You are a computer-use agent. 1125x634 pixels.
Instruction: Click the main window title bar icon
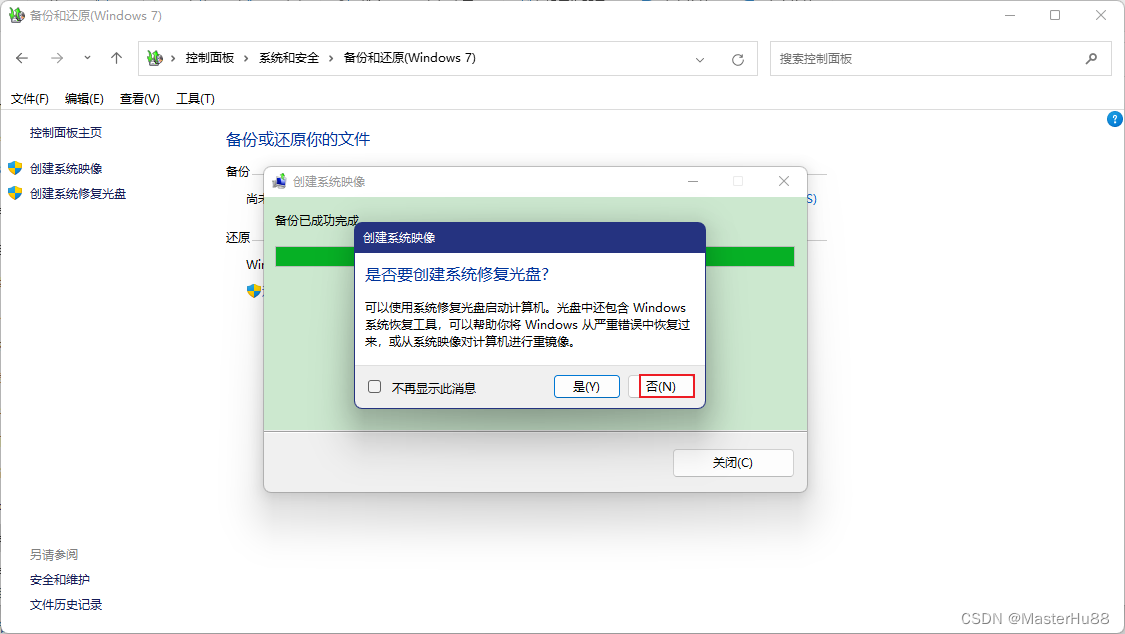pyautogui.click(x=16, y=15)
